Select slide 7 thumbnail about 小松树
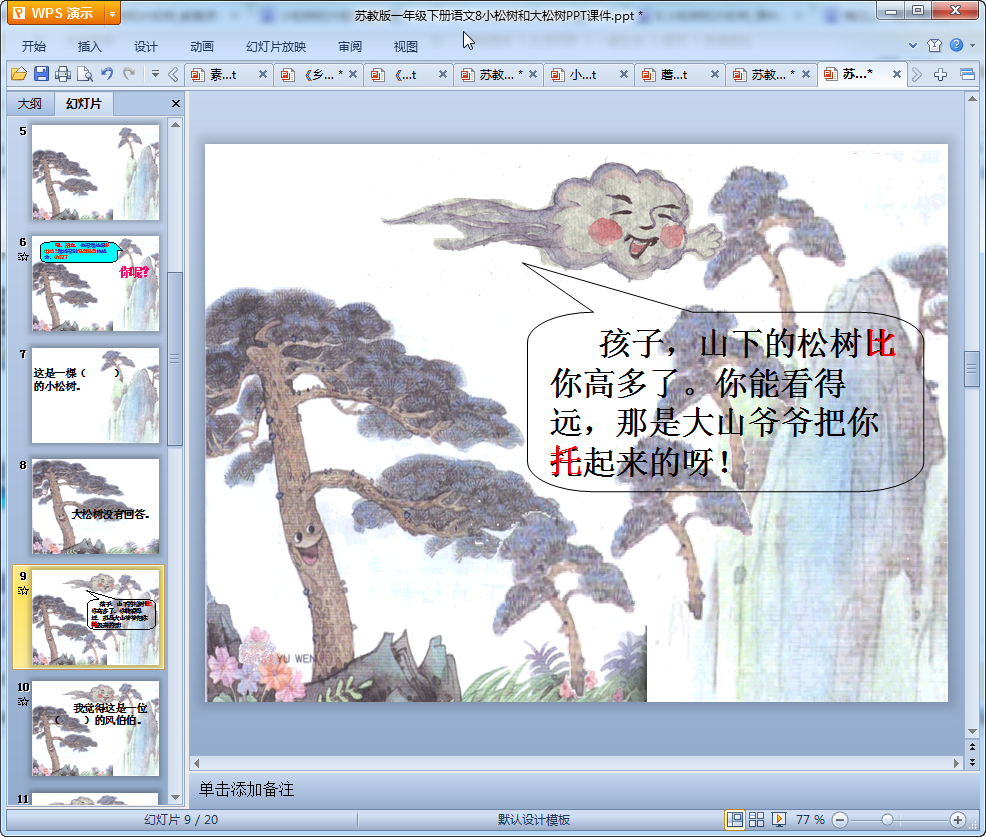986x837 pixels. 96,395
